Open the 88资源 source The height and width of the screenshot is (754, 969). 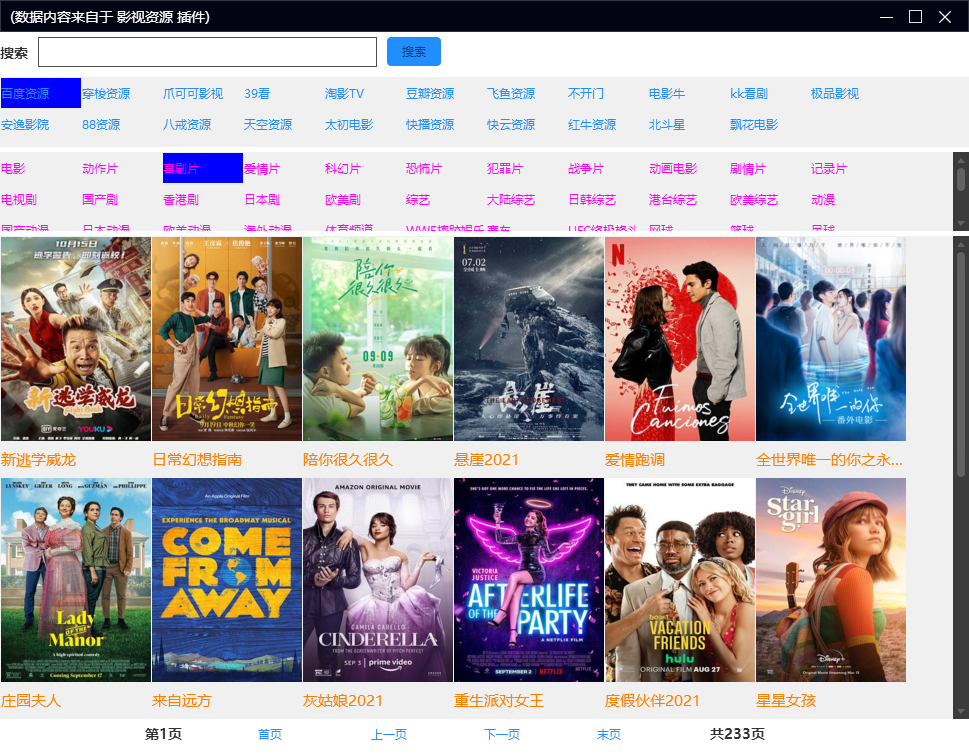(x=101, y=124)
